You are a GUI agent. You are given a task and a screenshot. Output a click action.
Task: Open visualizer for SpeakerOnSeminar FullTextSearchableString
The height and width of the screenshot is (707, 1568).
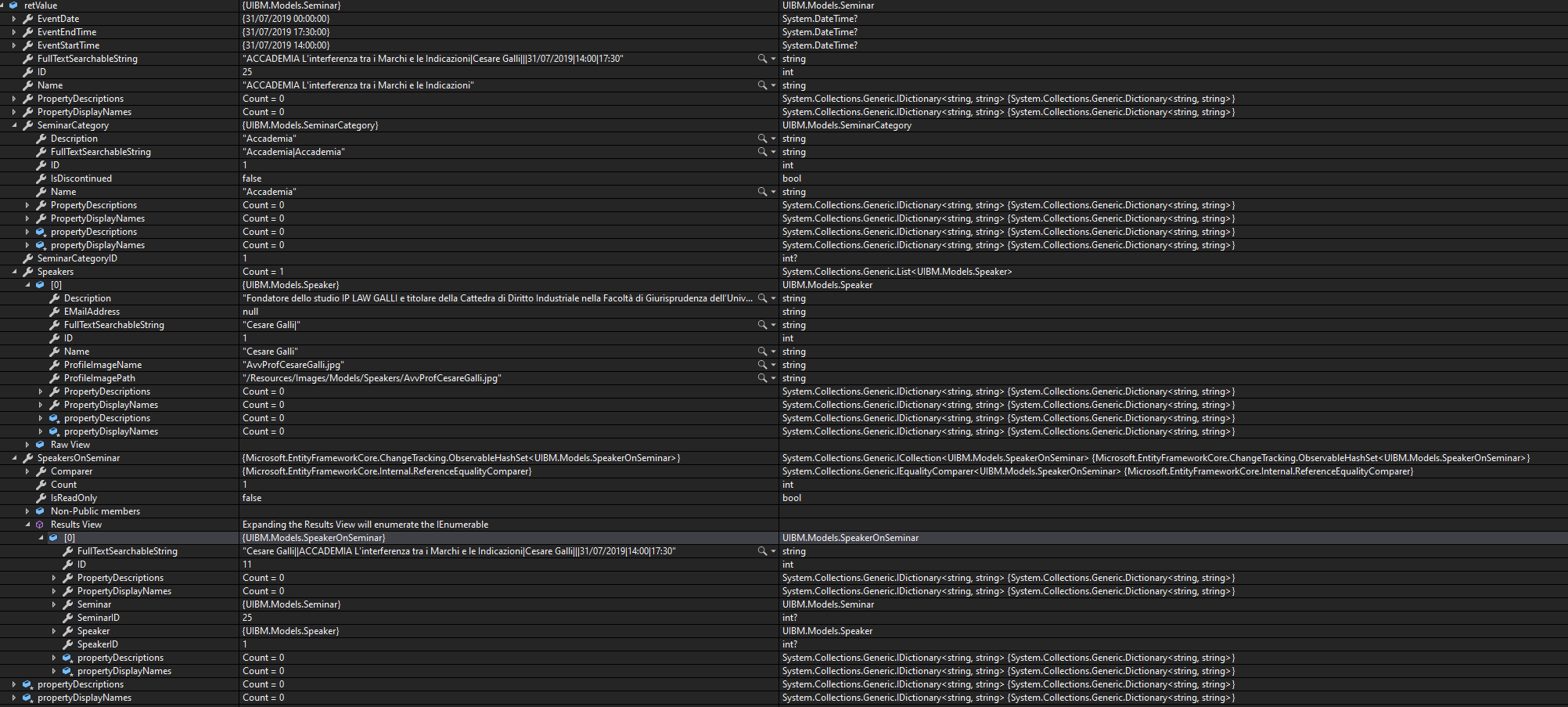coord(764,550)
